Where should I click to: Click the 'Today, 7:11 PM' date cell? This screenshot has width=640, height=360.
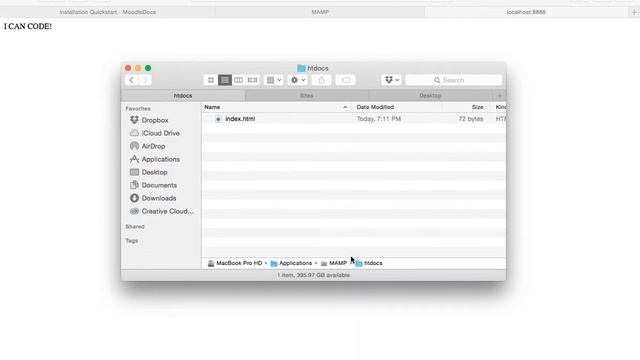379,119
